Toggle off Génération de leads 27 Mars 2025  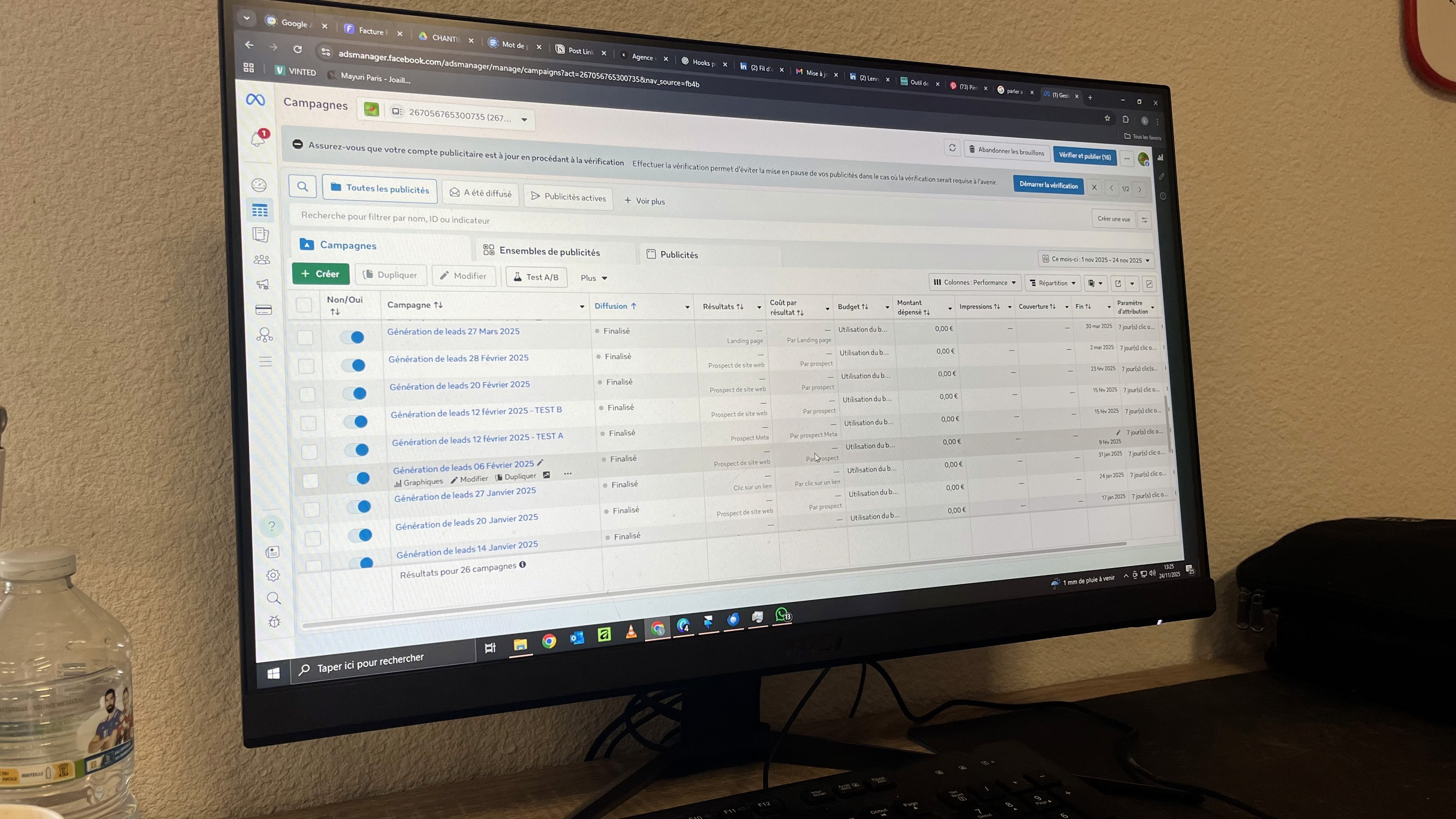(x=353, y=337)
